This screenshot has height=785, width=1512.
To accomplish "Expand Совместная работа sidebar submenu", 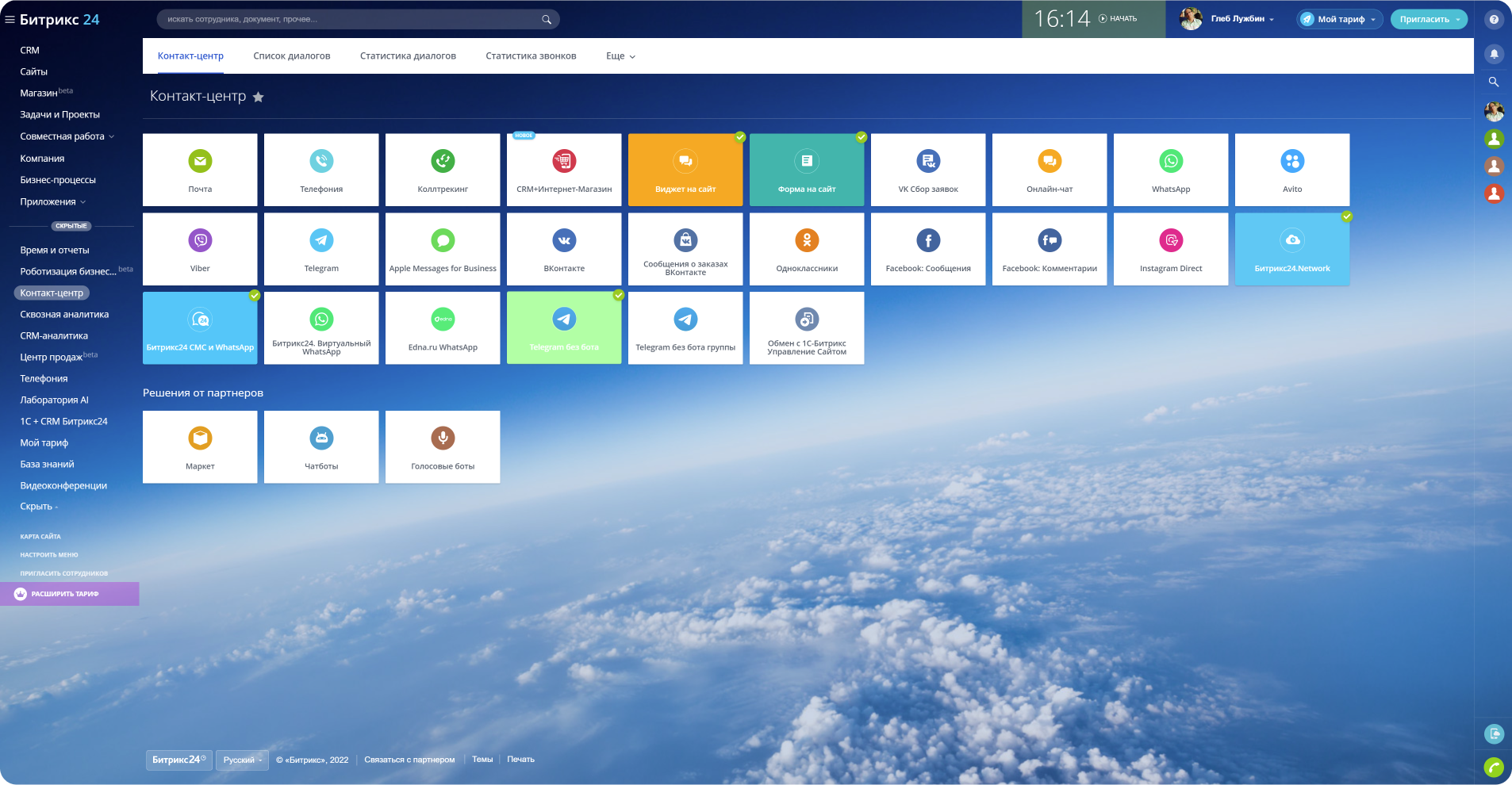I will point(67,136).
